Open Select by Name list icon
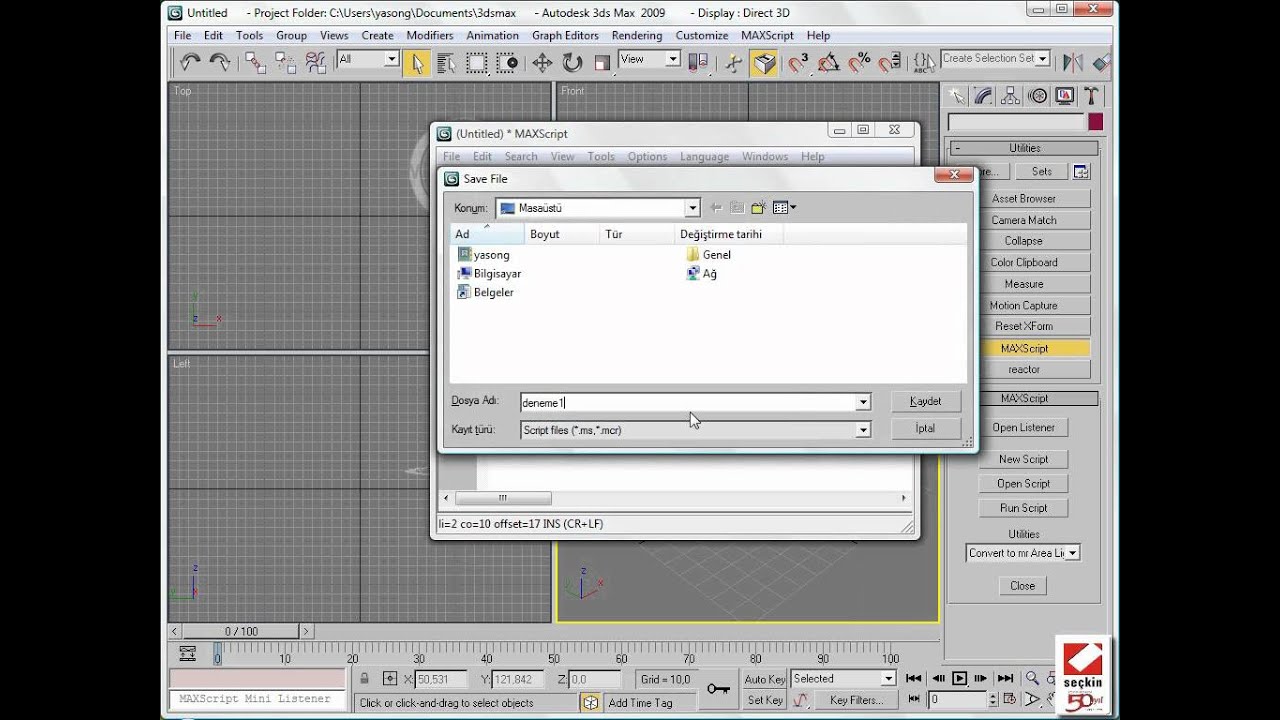The height and width of the screenshot is (720, 1280). click(447, 63)
